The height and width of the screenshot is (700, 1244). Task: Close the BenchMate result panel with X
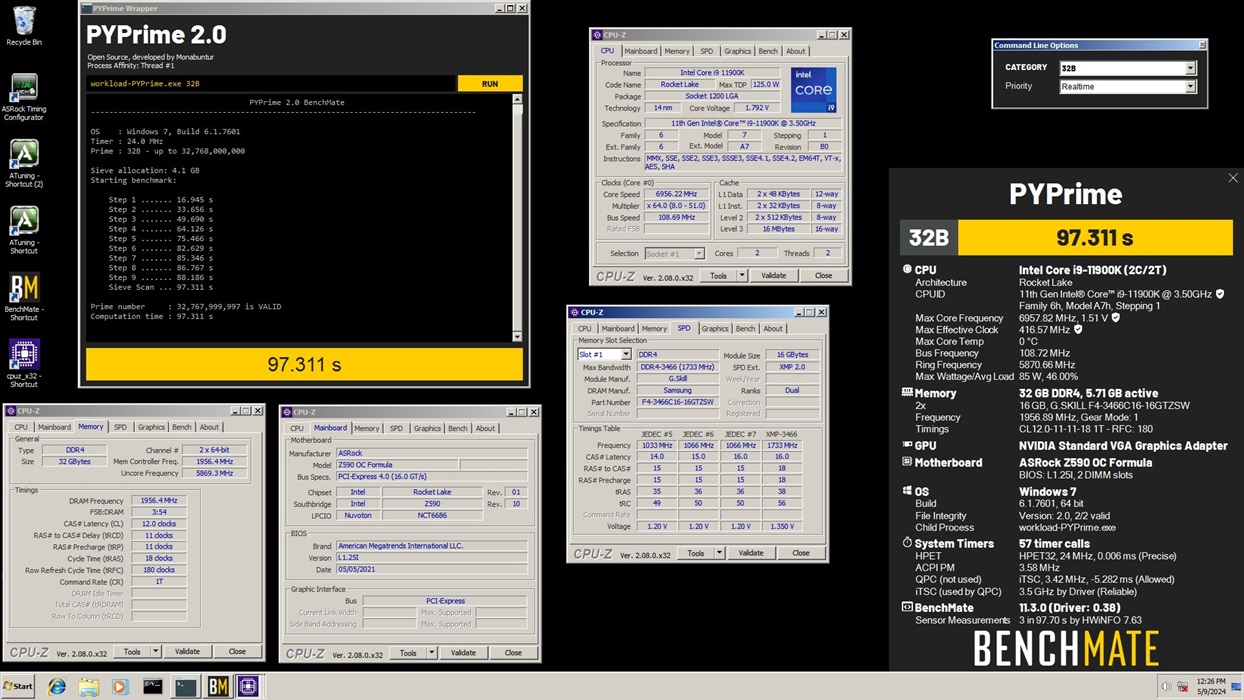pos(1232,178)
